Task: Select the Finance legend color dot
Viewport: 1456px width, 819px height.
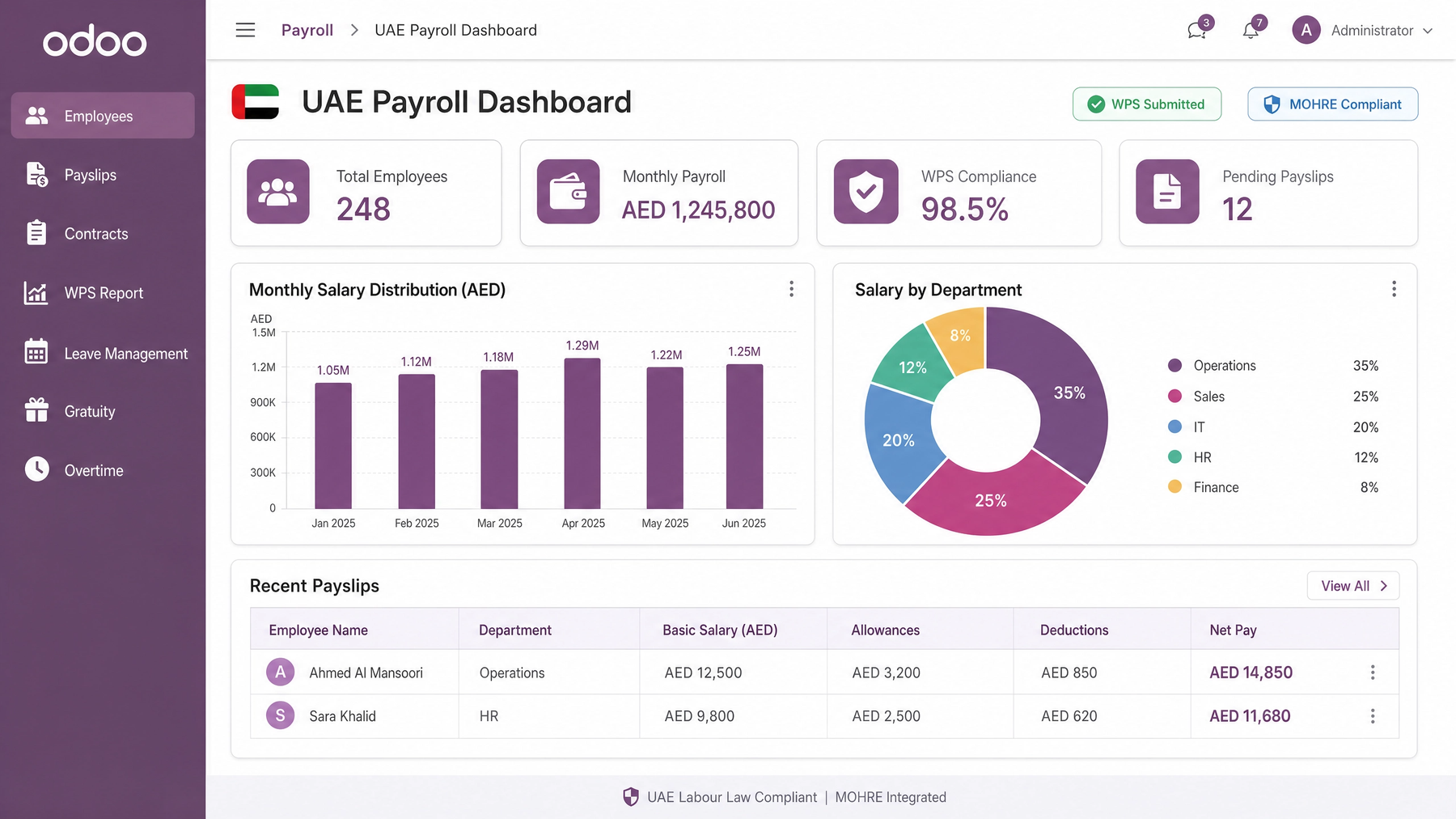Action: coord(1175,486)
